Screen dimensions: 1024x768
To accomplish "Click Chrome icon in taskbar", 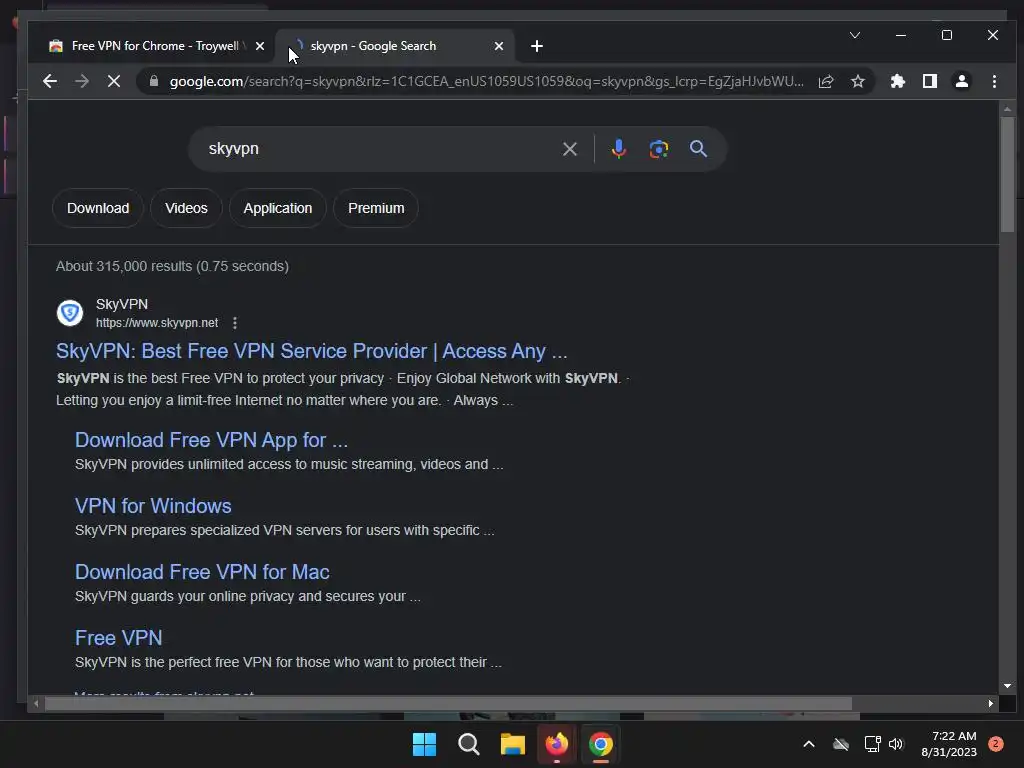I will pyautogui.click(x=601, y=744).
